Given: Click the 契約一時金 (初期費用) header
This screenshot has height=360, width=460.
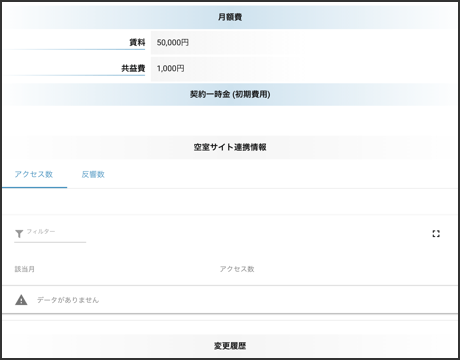Looking at the screenshot, I should [230, 94].
